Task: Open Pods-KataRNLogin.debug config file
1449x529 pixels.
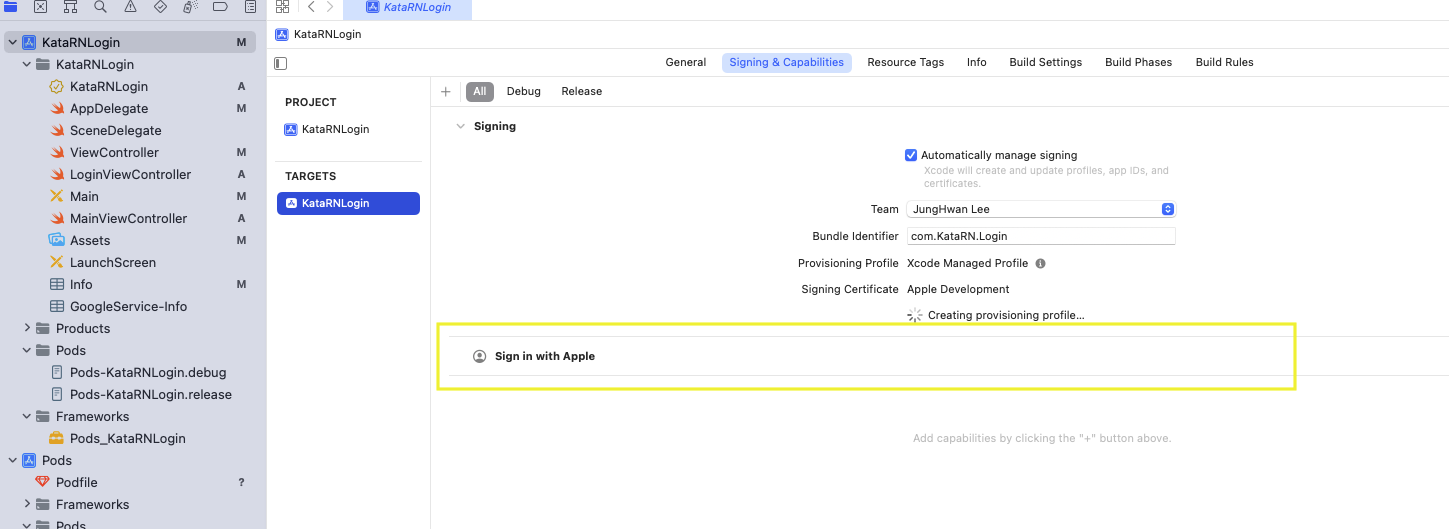Action: point(148,372)
